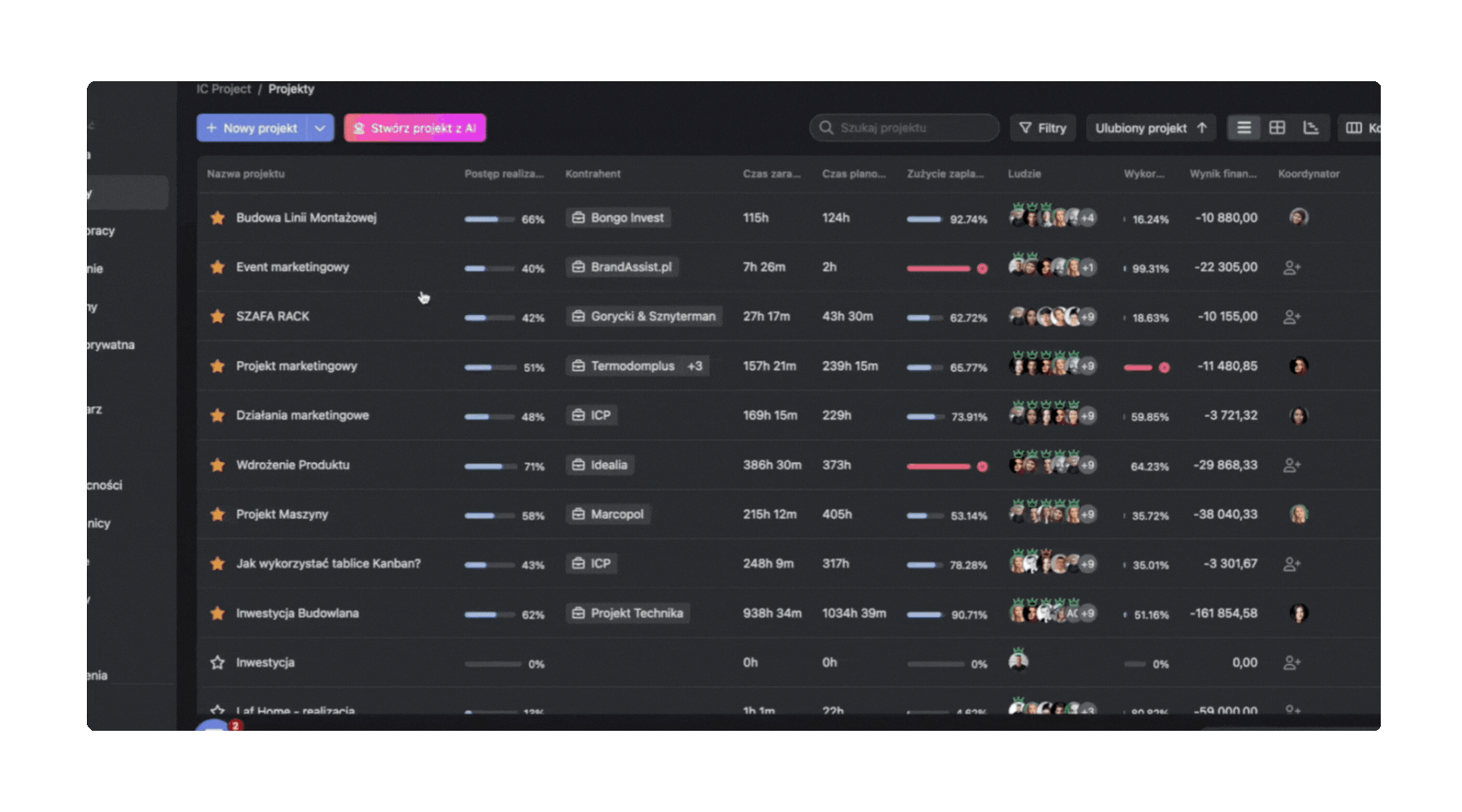The width and height of the screenshot is (1462, 812).
Task: Focus the Szukaj projektu search field
Action: pyautogui.click(x=904, y=128)
